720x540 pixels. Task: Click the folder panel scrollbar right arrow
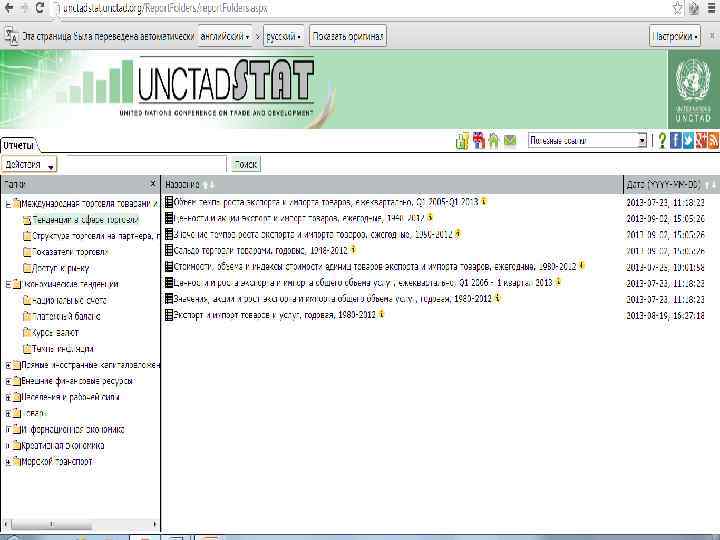(155, 524)
